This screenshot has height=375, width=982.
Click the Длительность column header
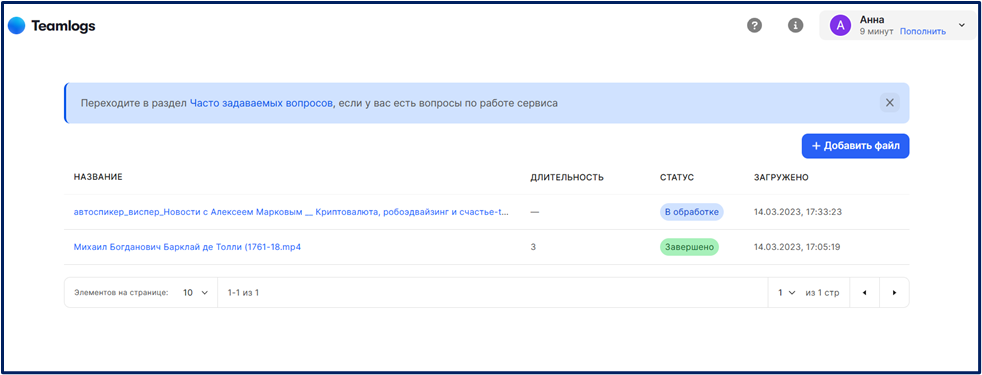(567, 177)
